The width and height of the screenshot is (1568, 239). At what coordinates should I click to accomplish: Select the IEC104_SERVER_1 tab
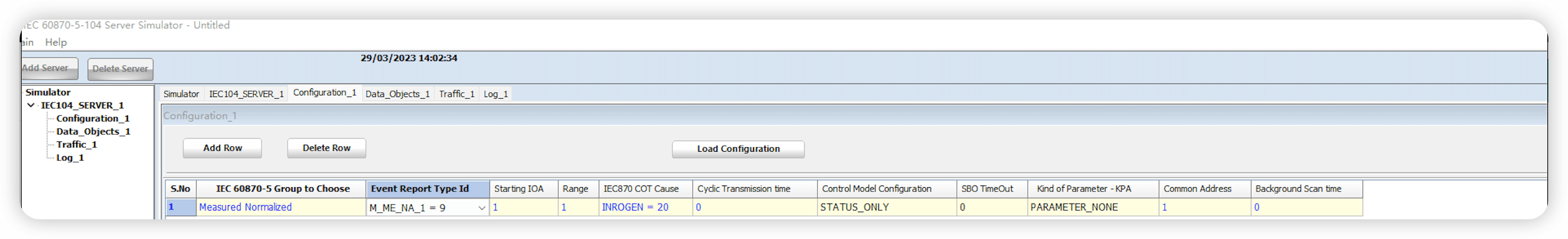coord(246,94)
